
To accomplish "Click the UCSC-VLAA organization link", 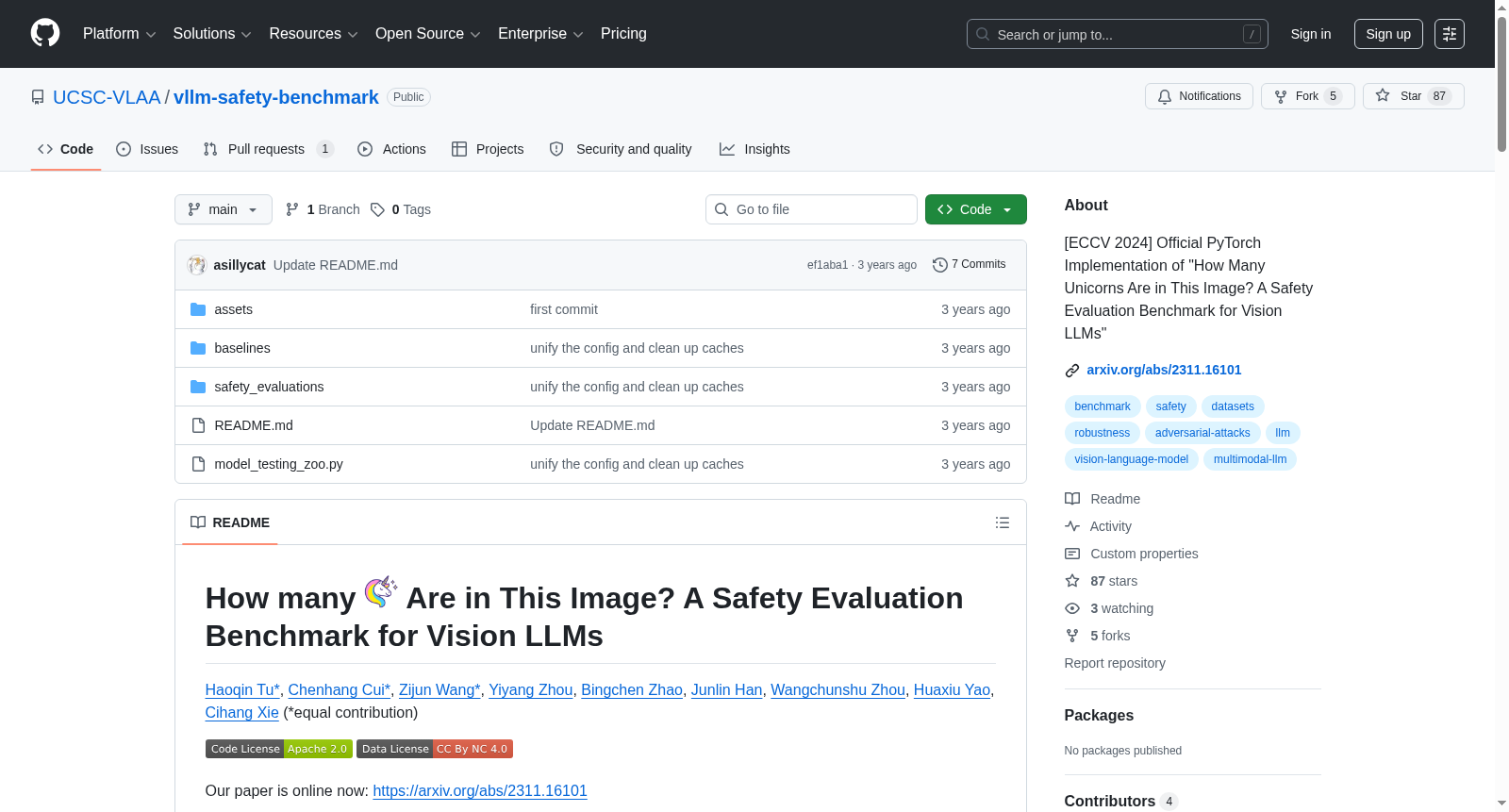I will tap(107, 97).
